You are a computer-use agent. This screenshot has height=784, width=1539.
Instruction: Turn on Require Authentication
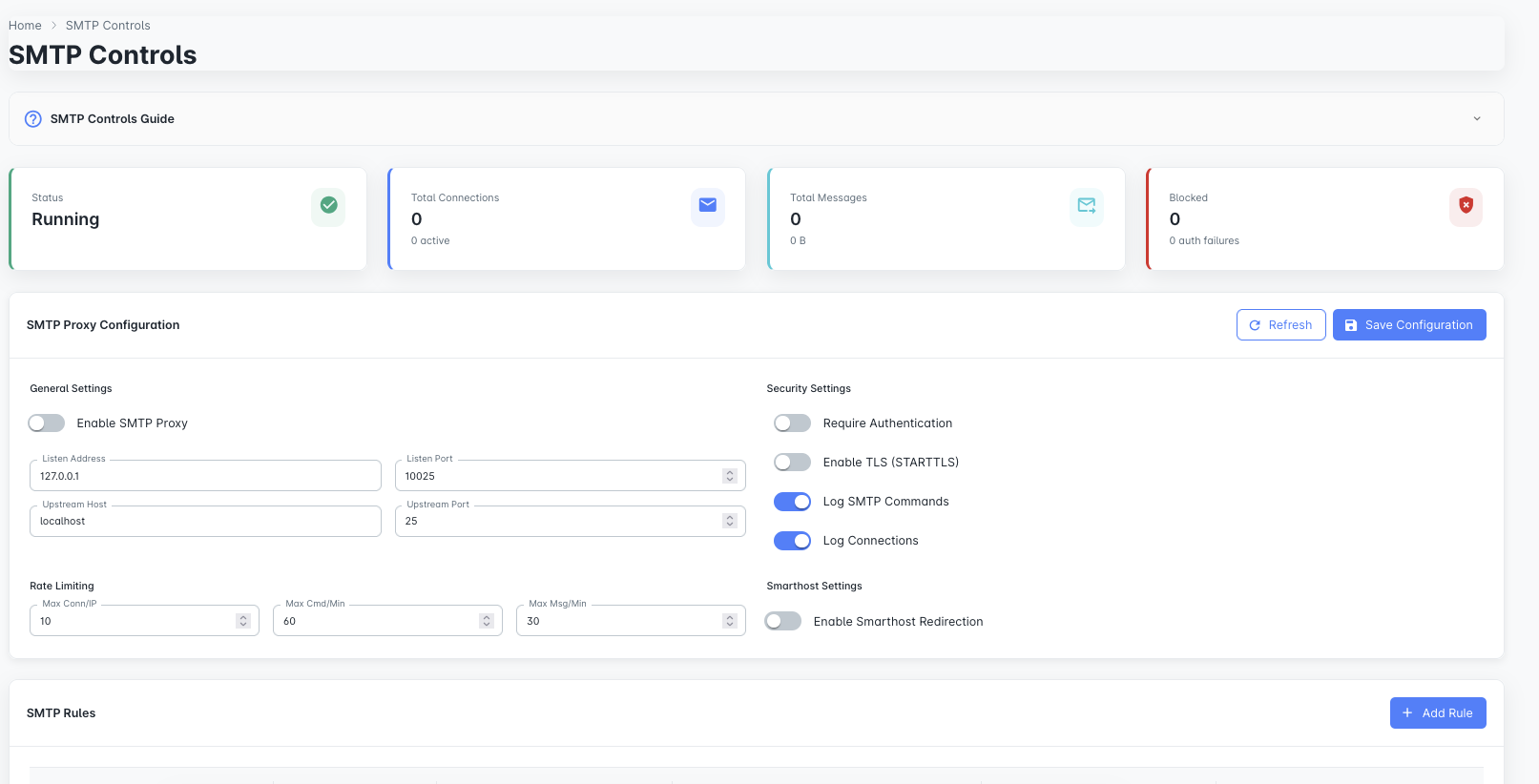tap(792, 423)
